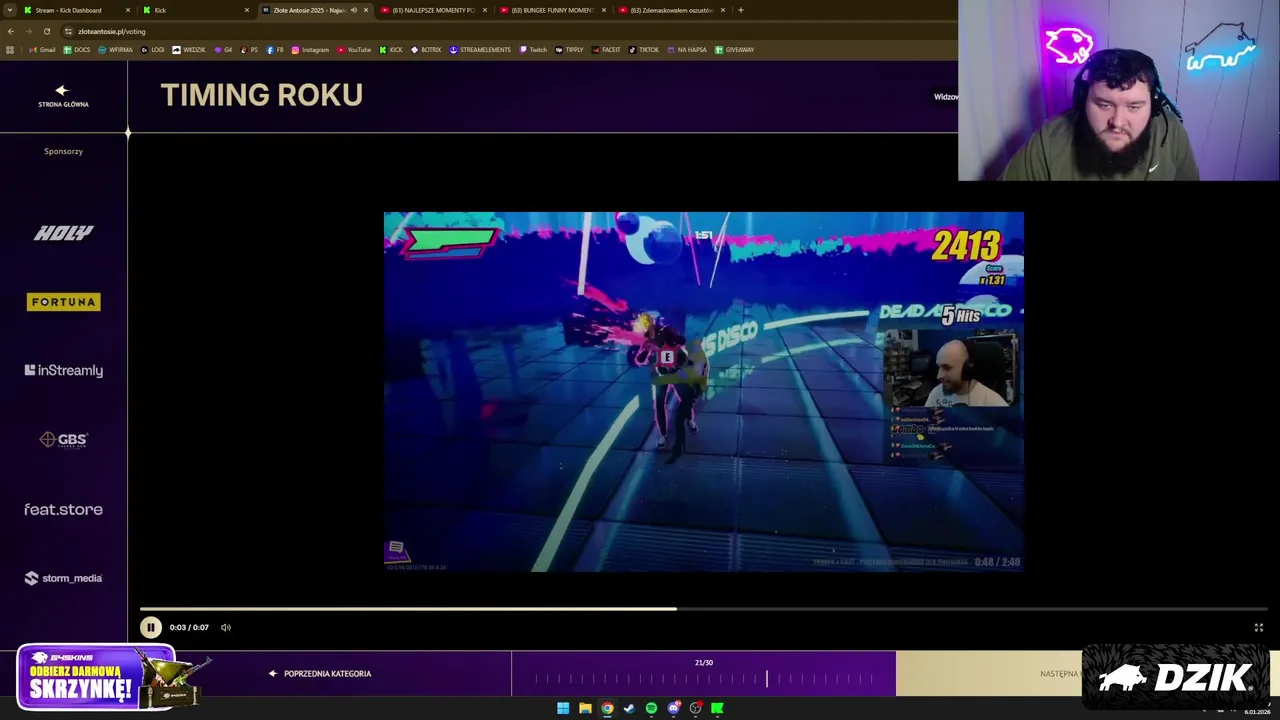Open Discord from taskbar
This screenshot has width=1280, height=720.
(x=674, y=708)
